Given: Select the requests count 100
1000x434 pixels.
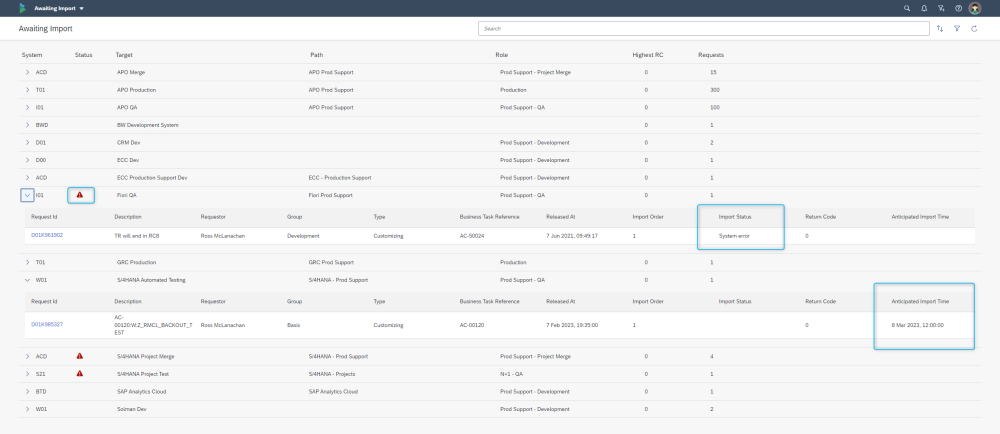Looking at the screenshot, I should click(x=715, y=107).
